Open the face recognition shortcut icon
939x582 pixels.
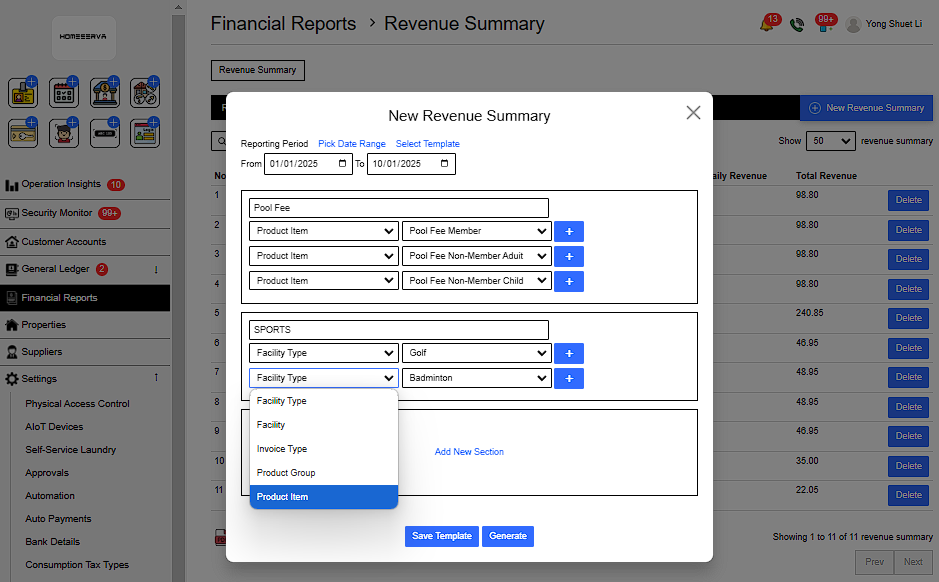pyautogui.click(x=64, y=133)
